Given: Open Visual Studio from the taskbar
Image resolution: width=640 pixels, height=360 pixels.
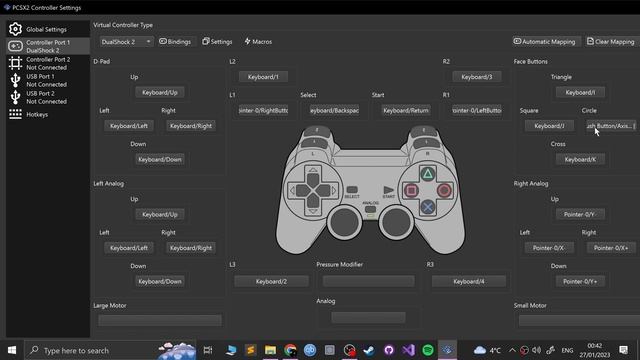Looking at the screenshot, I should pyautogui.click(x=408, y=350).
